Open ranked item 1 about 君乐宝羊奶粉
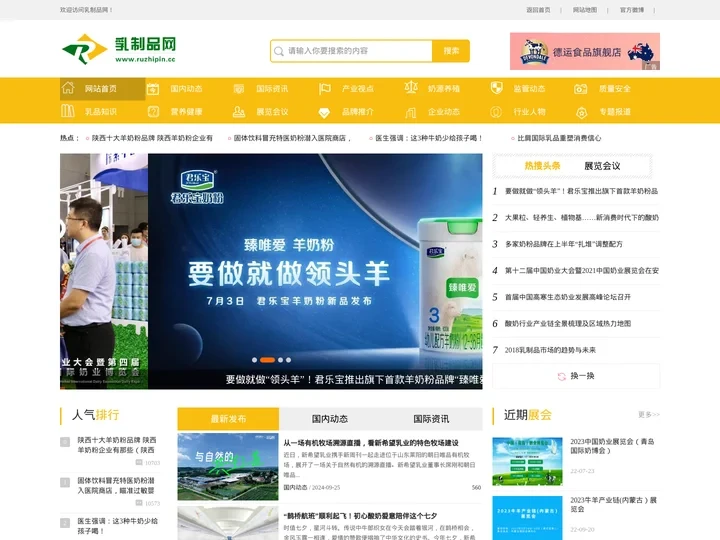Screen dimensions: 720x540 click(581, 191)
